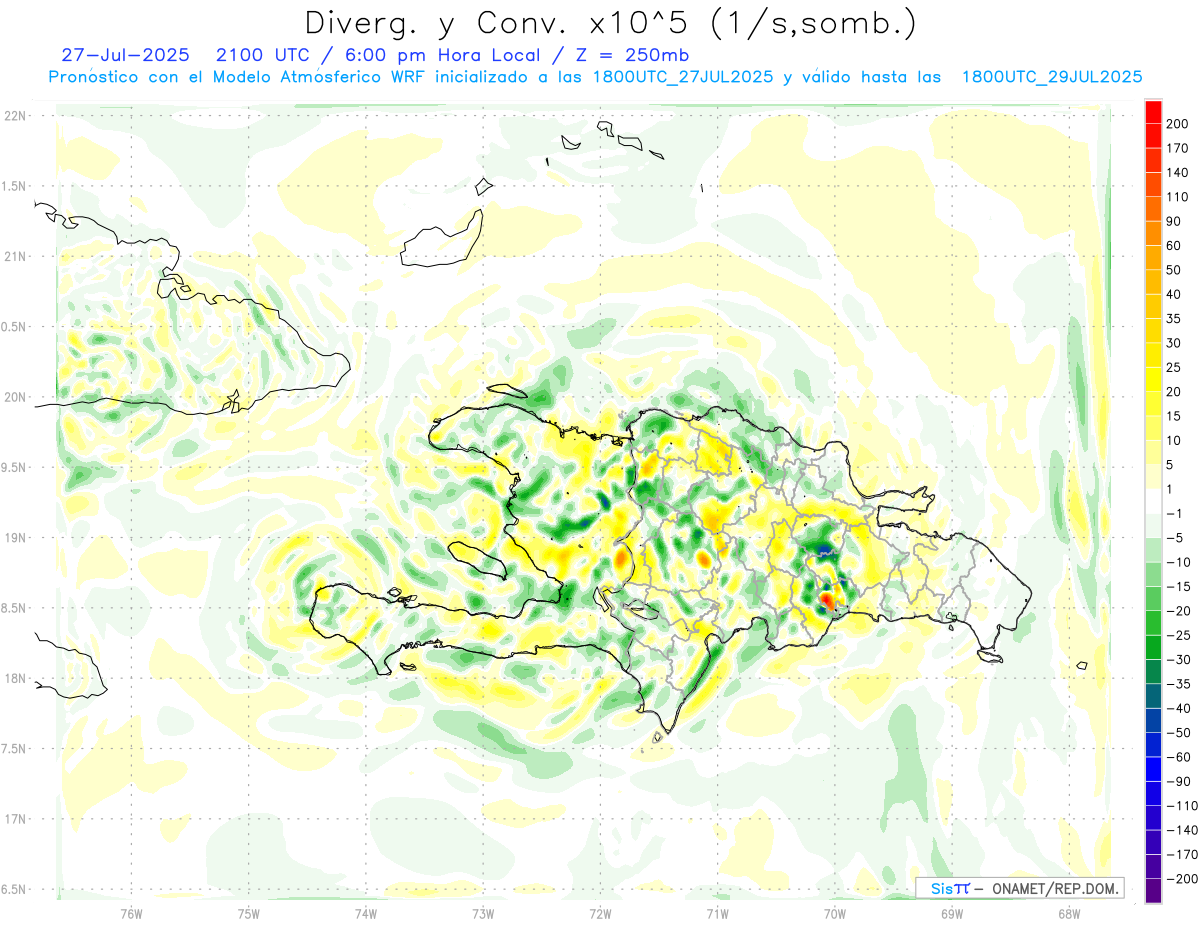Click the '76W' longitude label
1200x927 pixels.
pyautogui.click(x=131, y=913)
